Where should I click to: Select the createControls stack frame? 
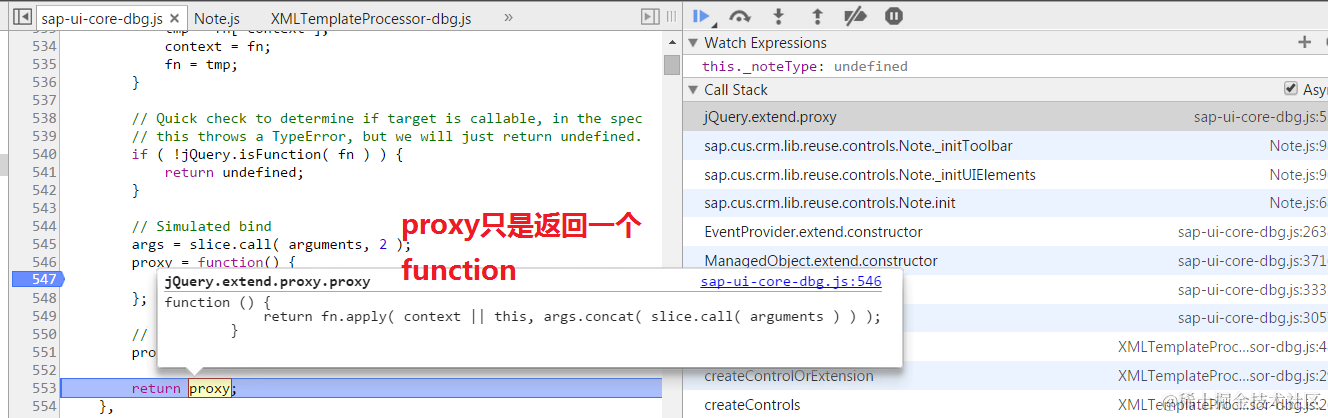tap(1005, 405)
